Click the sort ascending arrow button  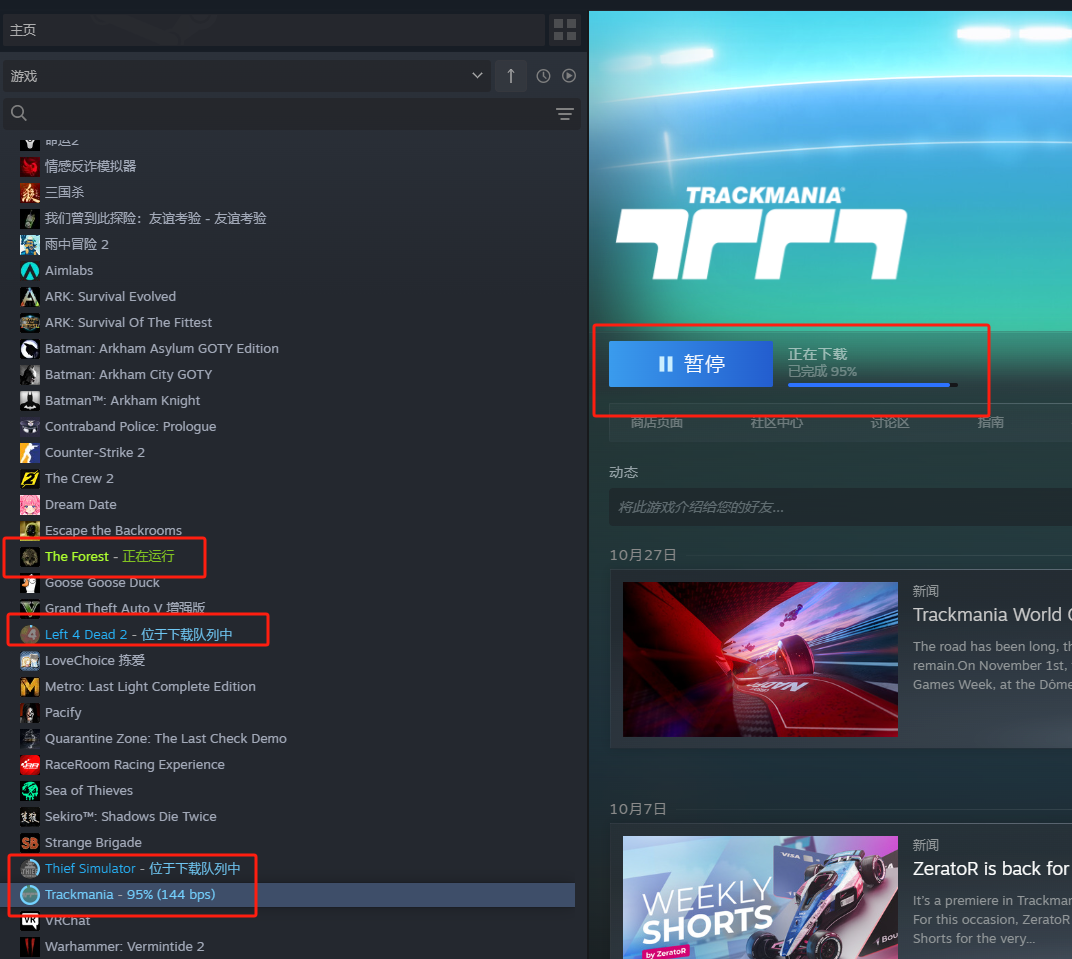pos(511,76)
